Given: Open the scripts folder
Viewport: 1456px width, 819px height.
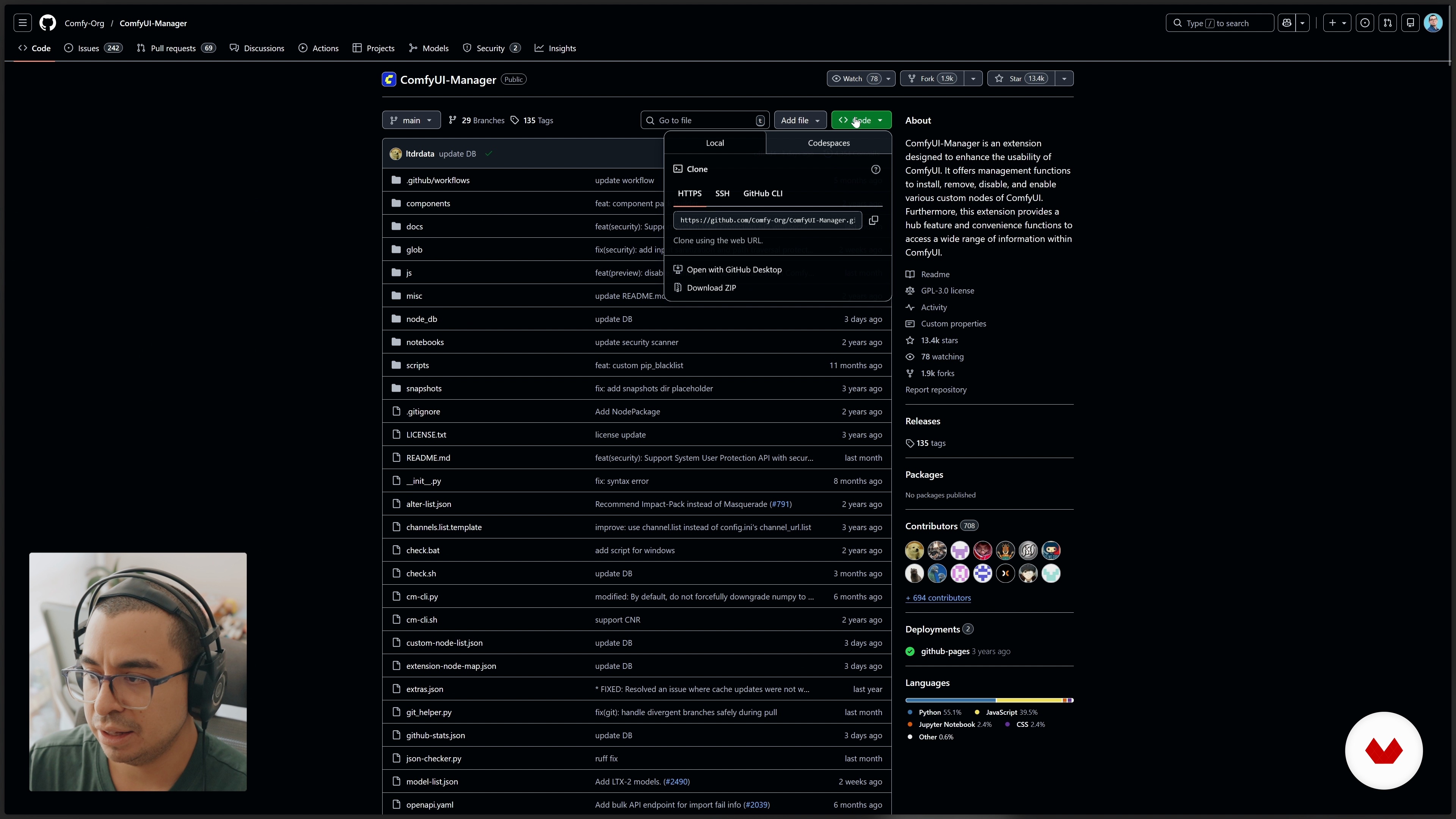Looking at the screenshot, I should tap(418, 366).
